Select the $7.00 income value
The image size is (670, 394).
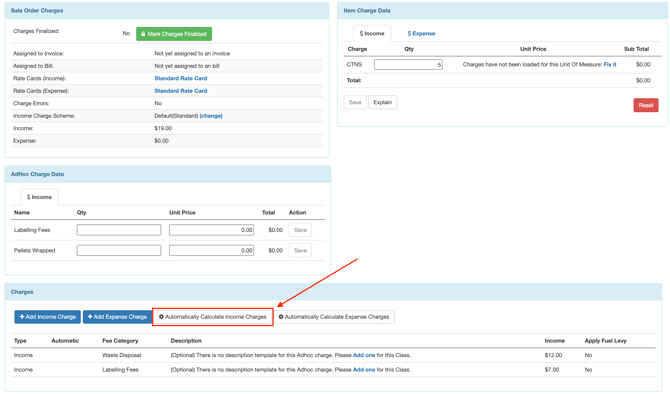(552, 370)
